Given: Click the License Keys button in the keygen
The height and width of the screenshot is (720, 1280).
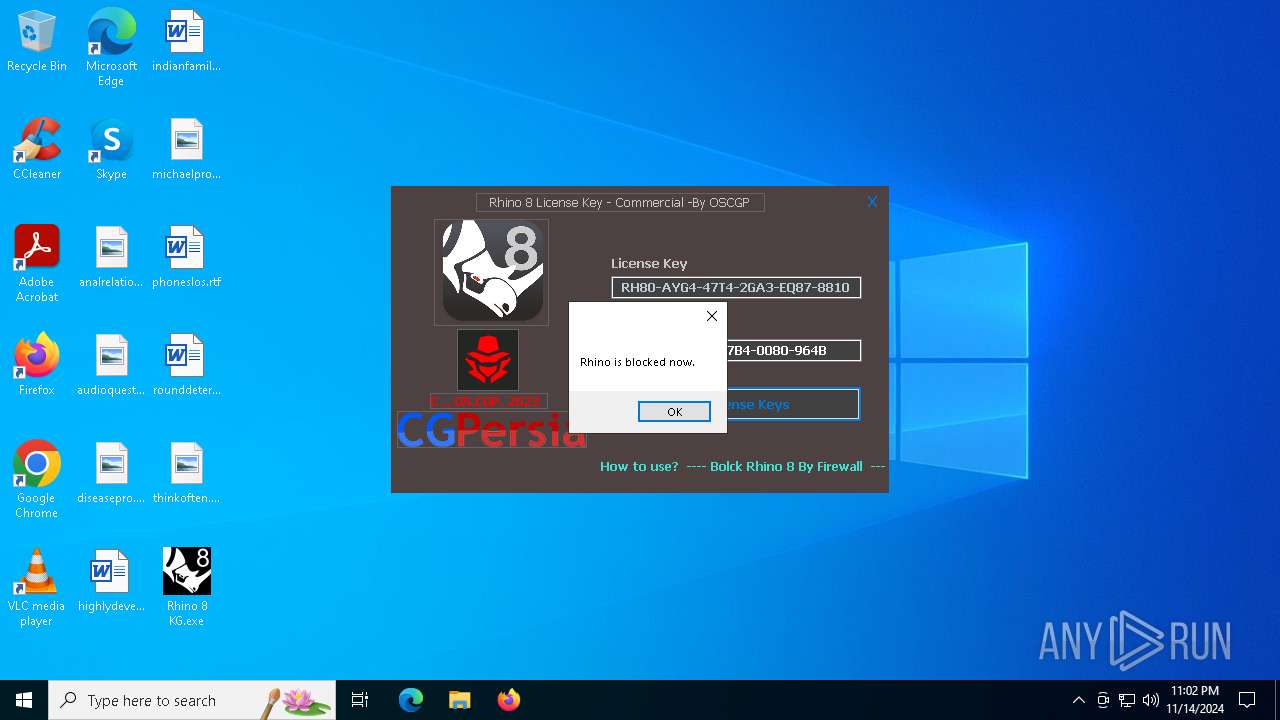Looking at the screenshot, I should click(793, 405).
